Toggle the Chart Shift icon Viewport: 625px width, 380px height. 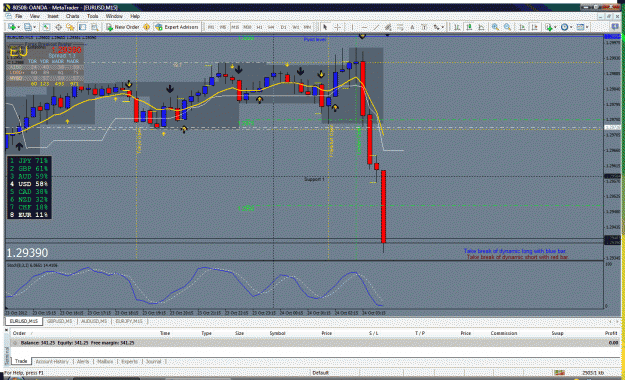pos(535,27)
